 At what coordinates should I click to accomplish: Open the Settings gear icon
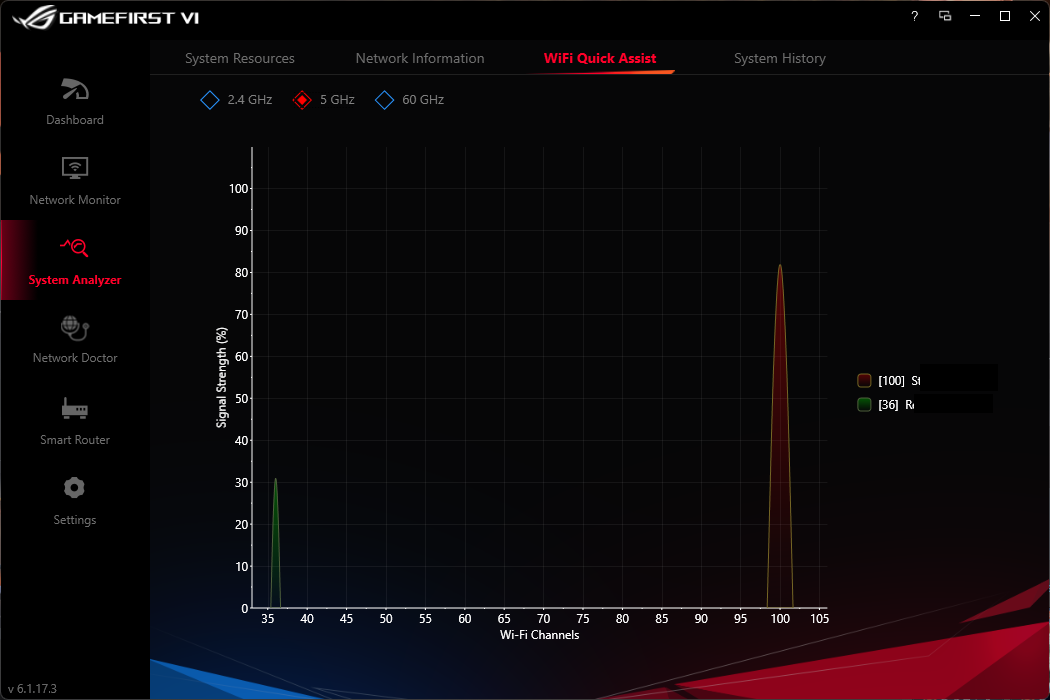coord(74,488)
